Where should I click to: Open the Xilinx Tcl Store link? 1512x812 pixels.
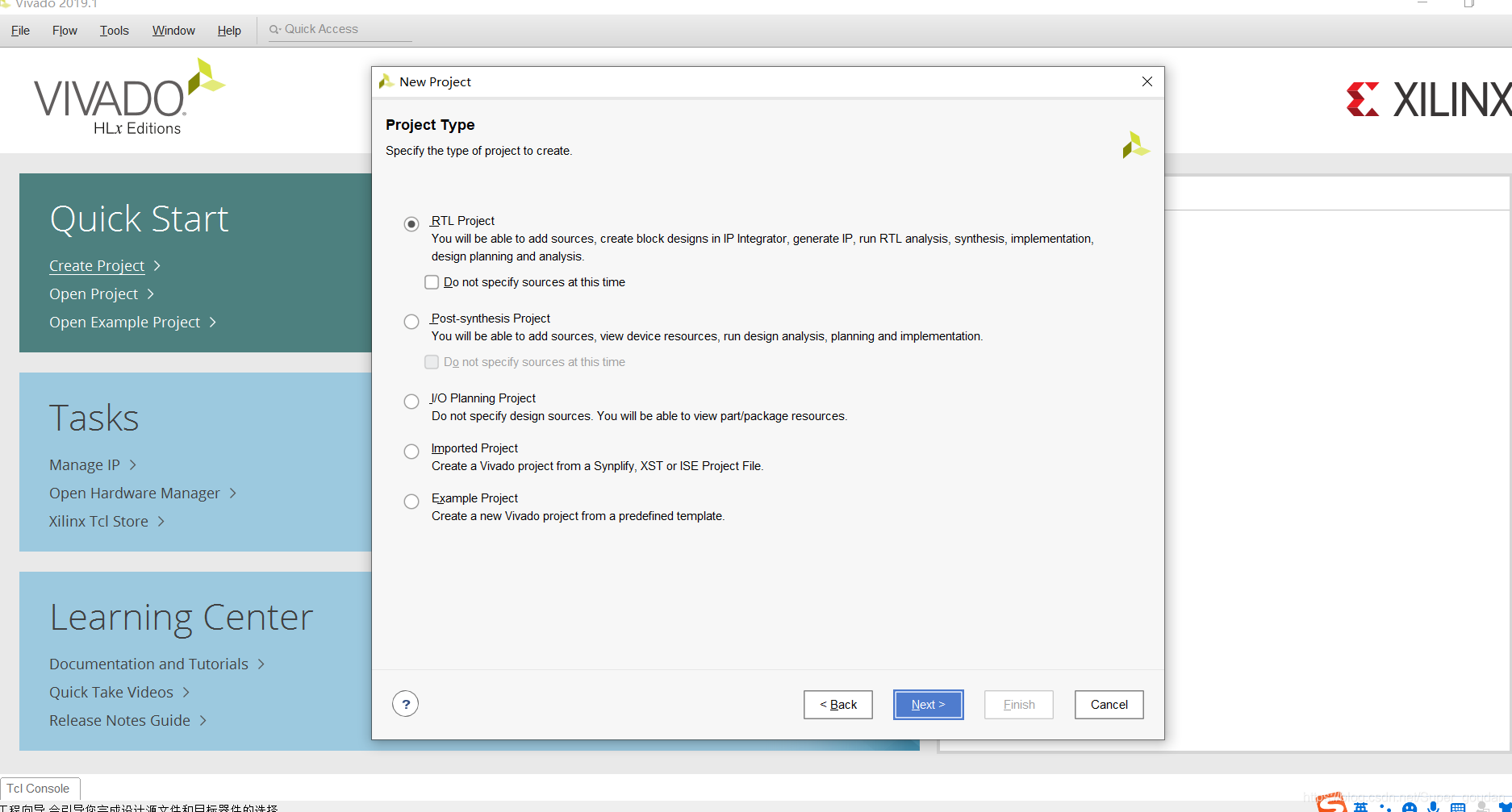pos(98,522)
